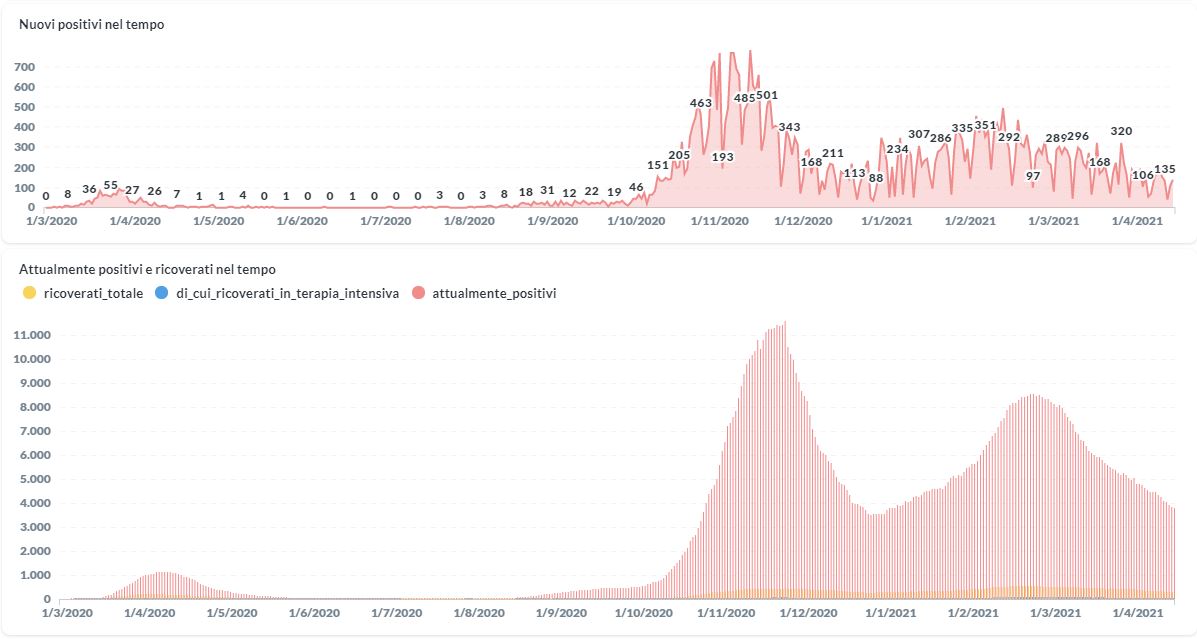The image size is (1197, 639).
Task: Click the blue terapia intensiva legend dot
Action: coord(162,293)
